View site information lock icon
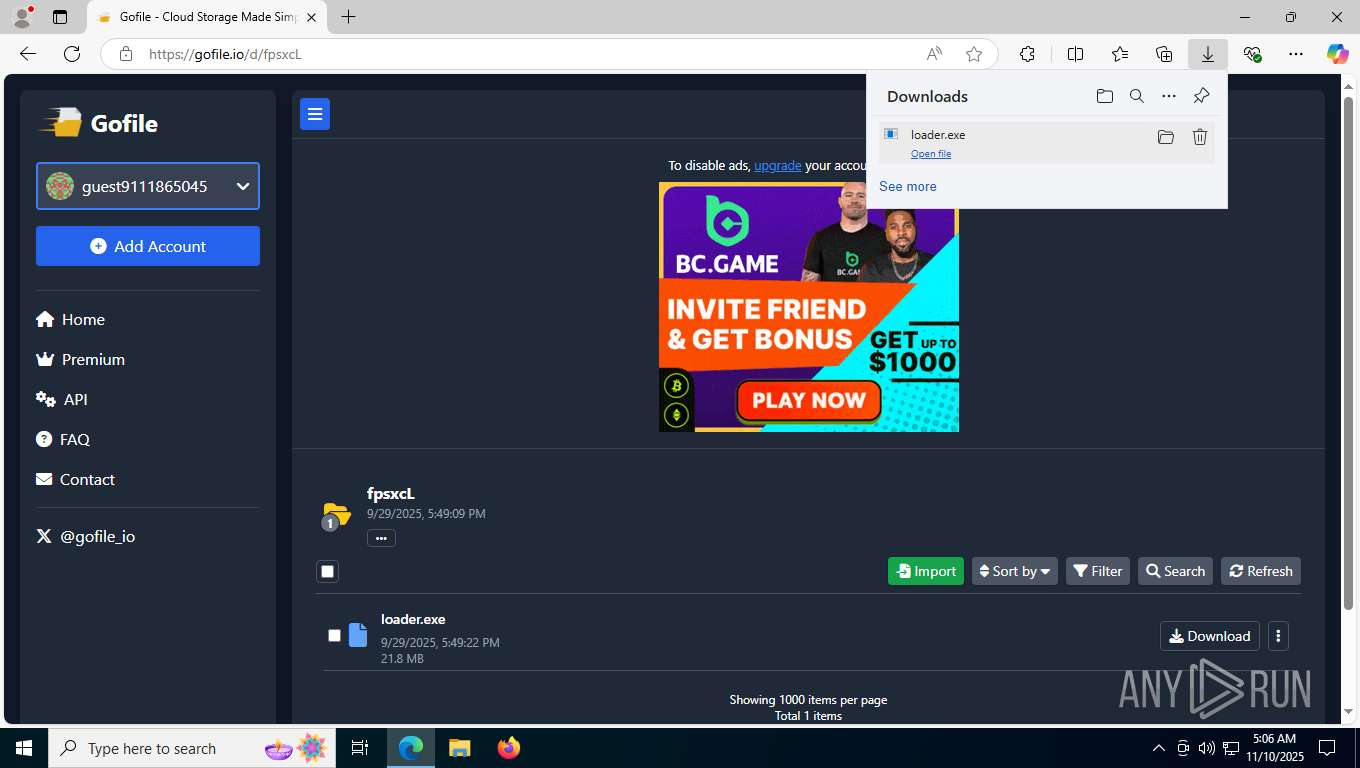 (125, 54)
